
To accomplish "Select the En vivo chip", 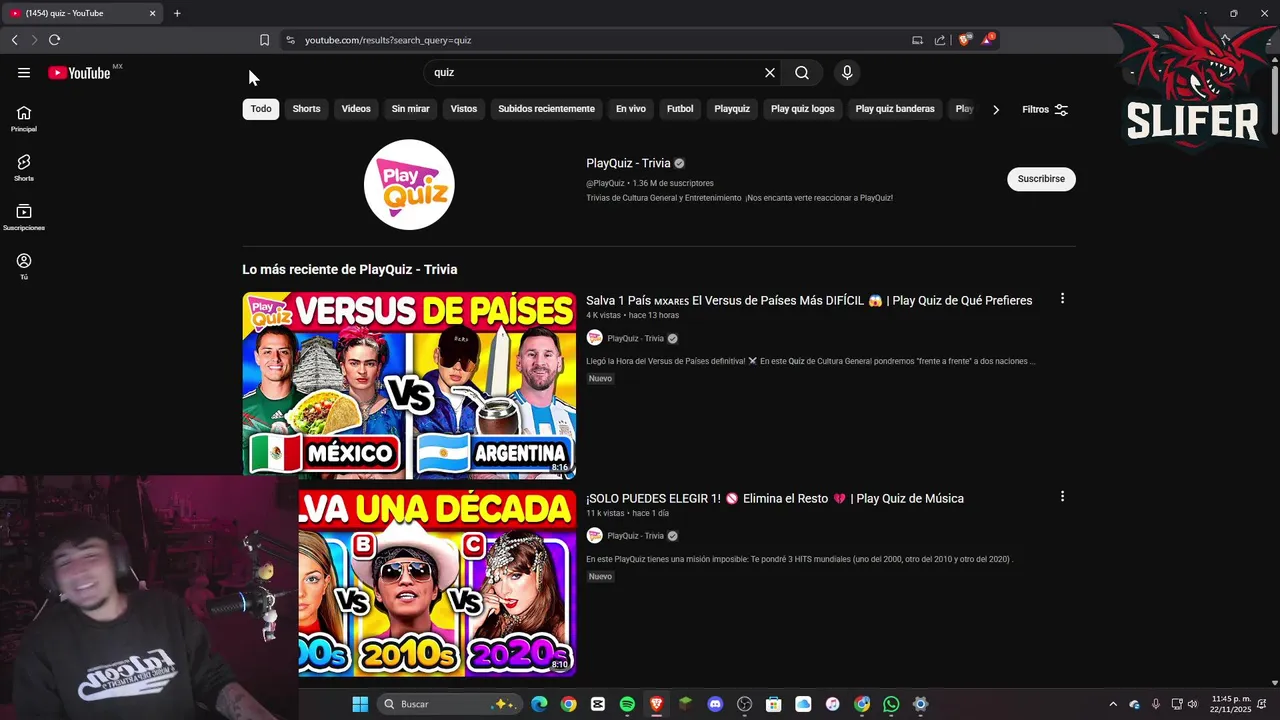I will click(x=630, y=109).
